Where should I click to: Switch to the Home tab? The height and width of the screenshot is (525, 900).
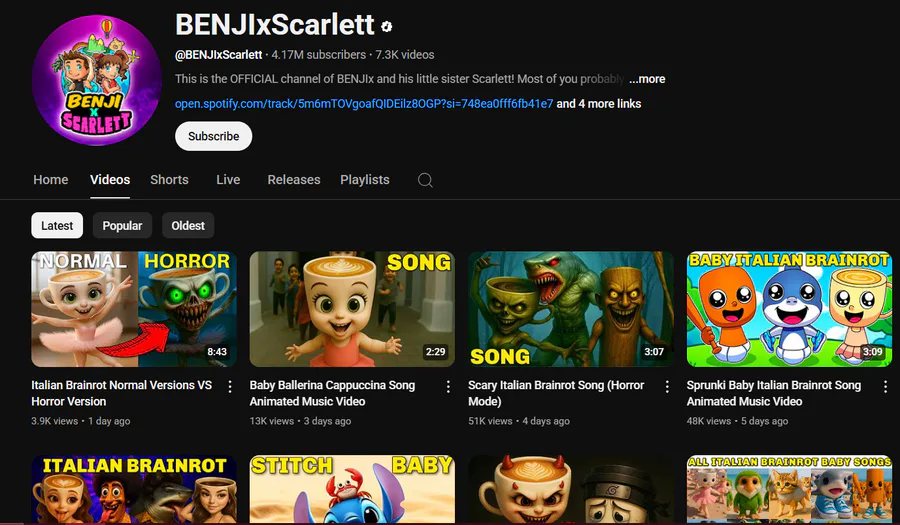click(51, 180)
